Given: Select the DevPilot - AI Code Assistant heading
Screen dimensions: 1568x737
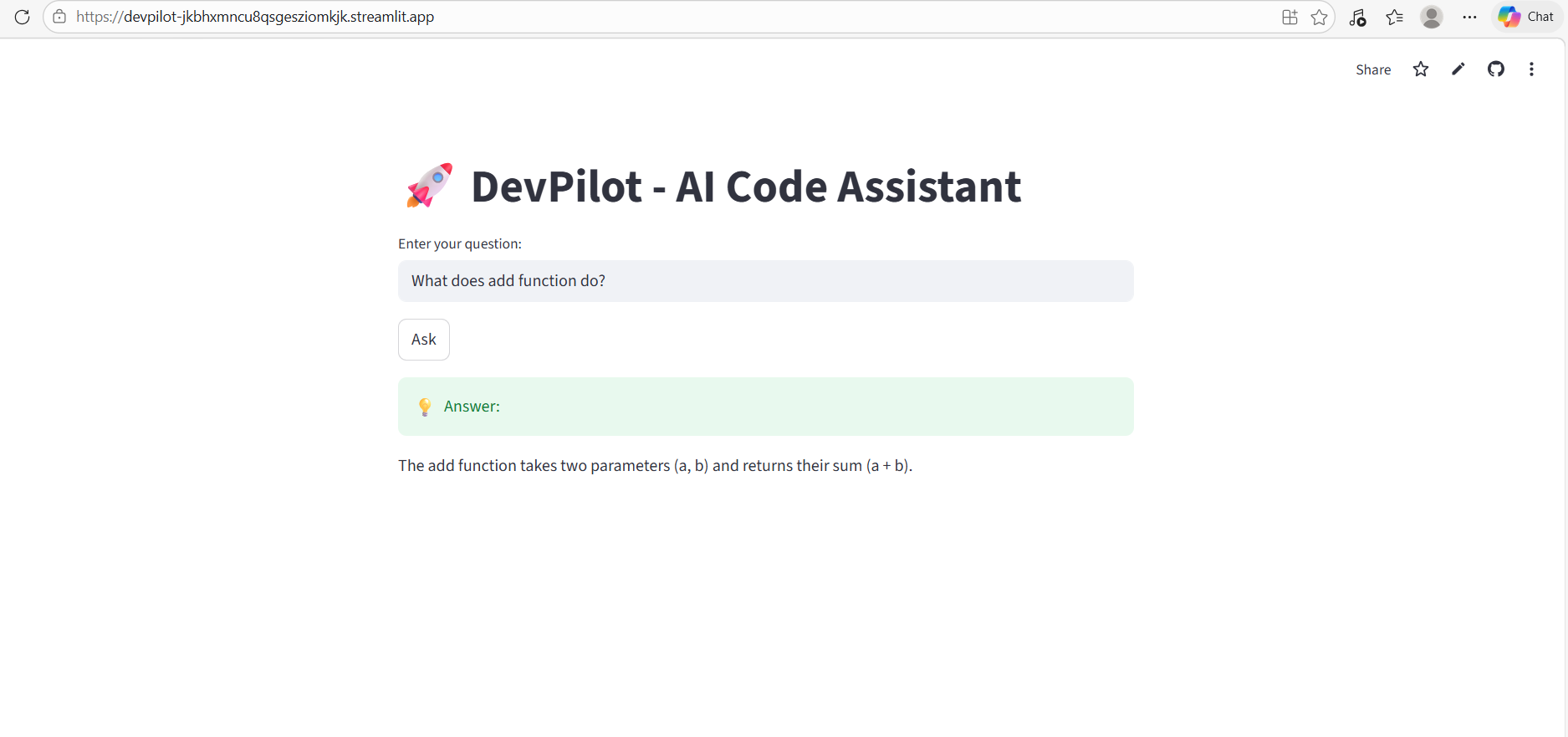Looking at the screenshot, I should [746, 186].
